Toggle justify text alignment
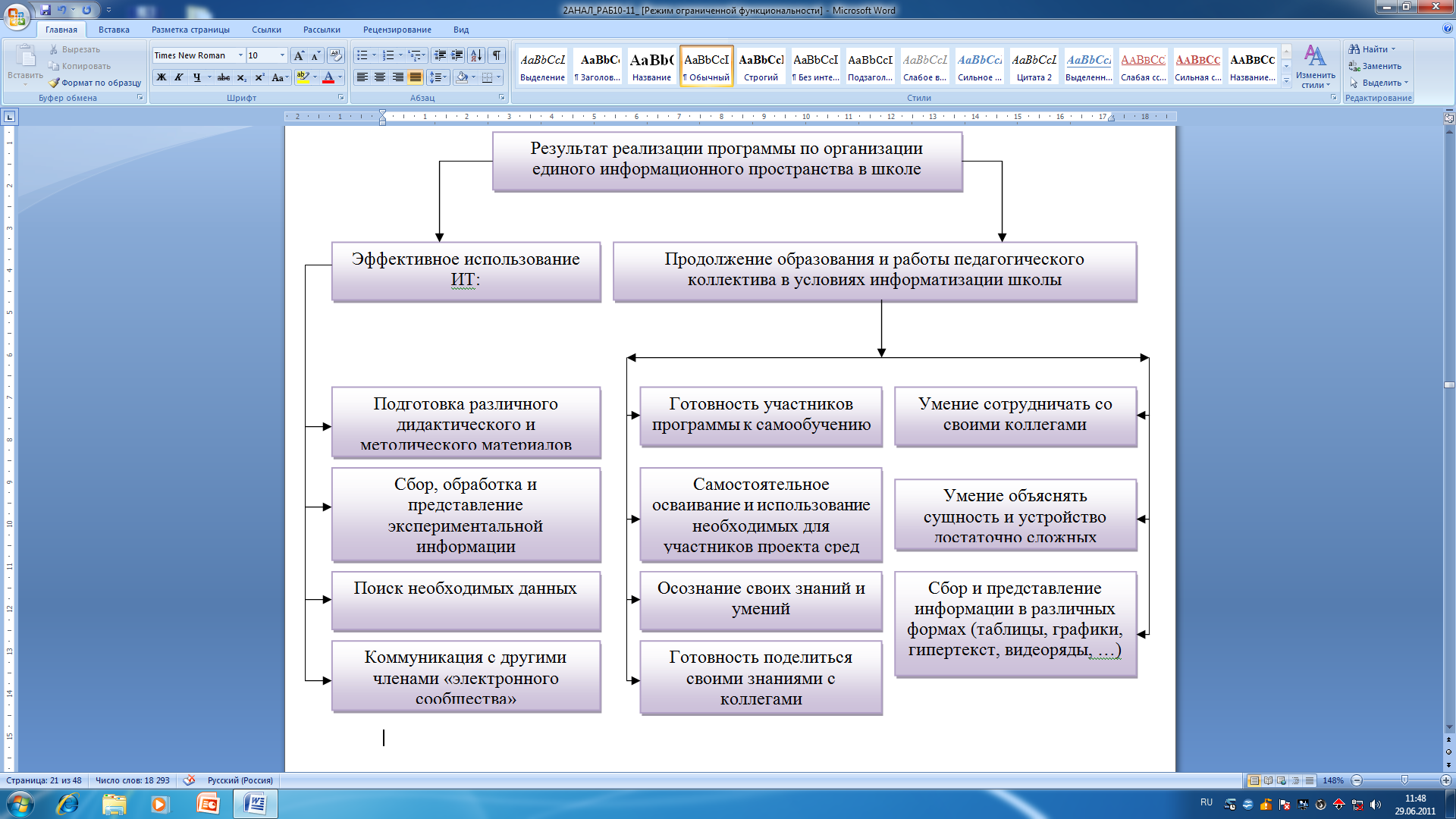 pyautogui.click(x=416, y=77)
